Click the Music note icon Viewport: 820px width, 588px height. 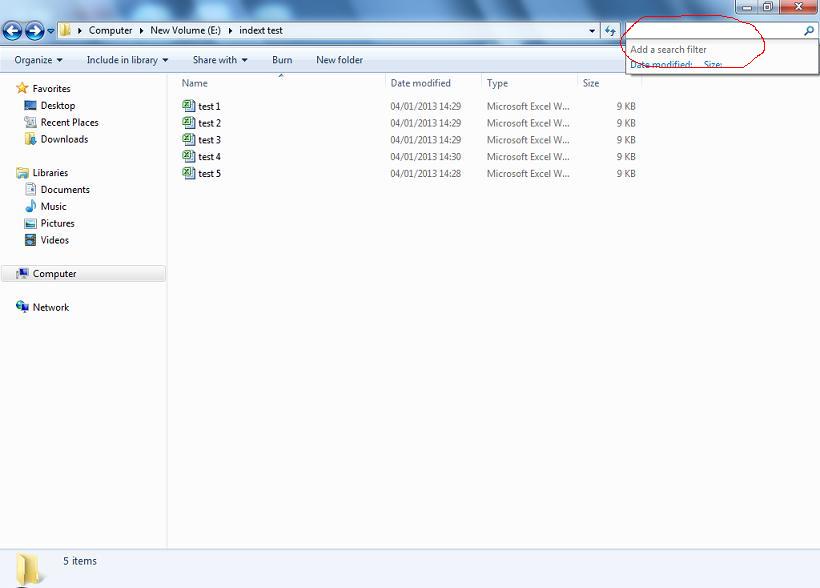30,206
